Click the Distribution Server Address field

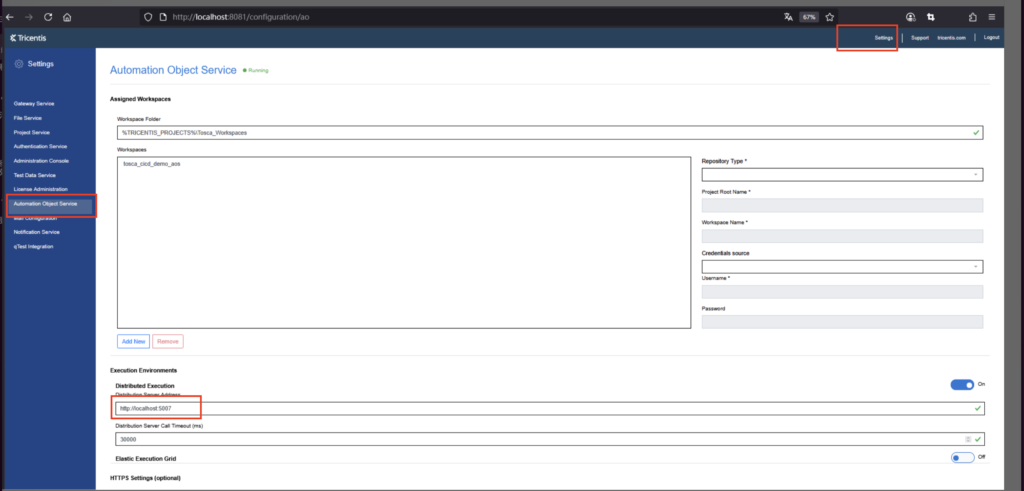[x=550, y=409]
